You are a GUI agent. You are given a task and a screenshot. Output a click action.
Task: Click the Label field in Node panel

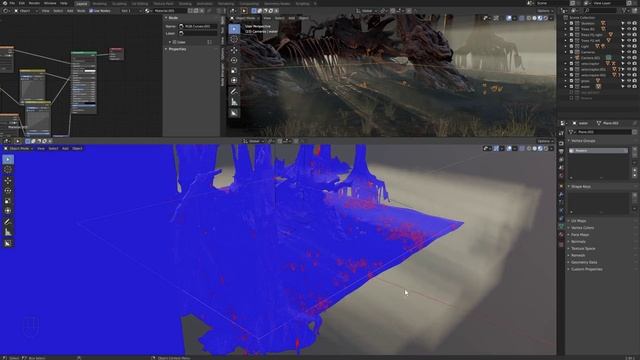pyautogui.click(x=198, y=33)
